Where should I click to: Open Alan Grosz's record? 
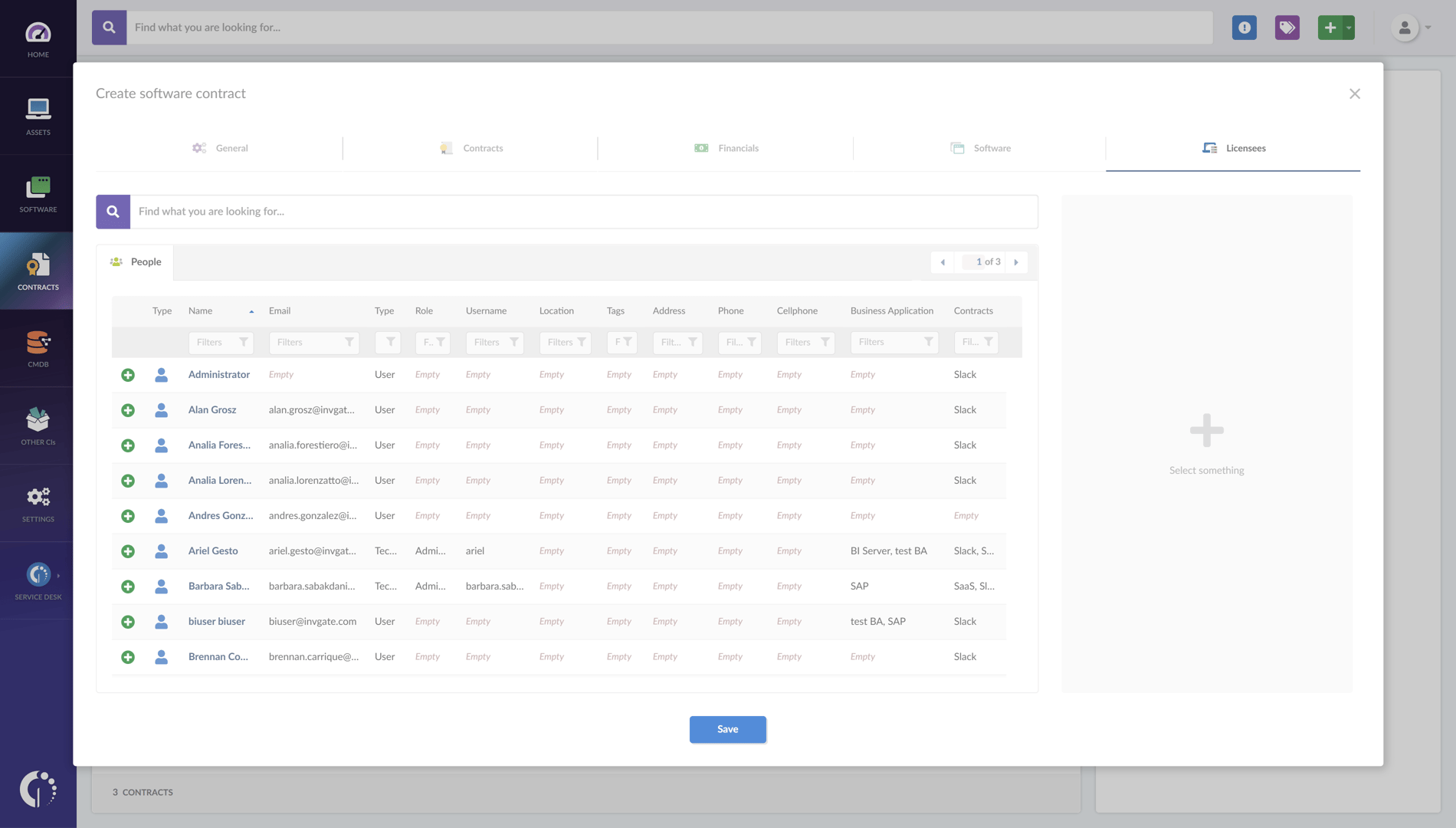[x=212, y=409]
